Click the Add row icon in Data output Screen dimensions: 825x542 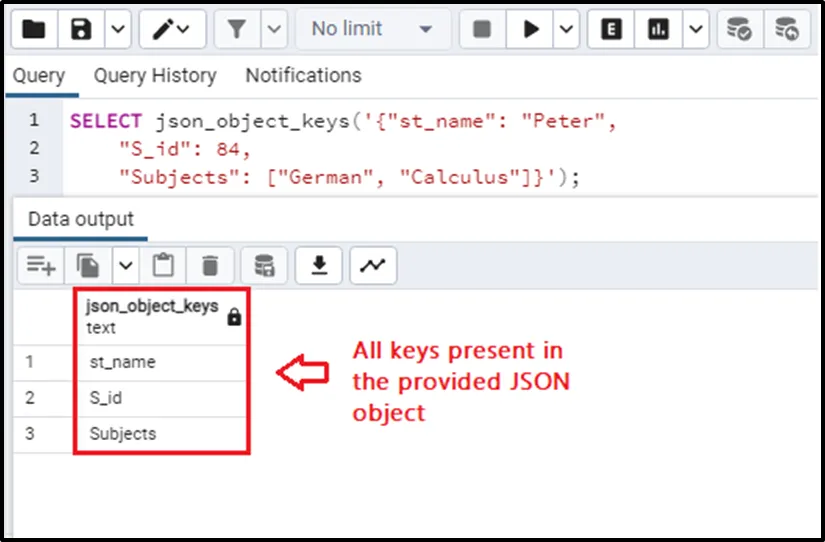click(x=41, y=265)
